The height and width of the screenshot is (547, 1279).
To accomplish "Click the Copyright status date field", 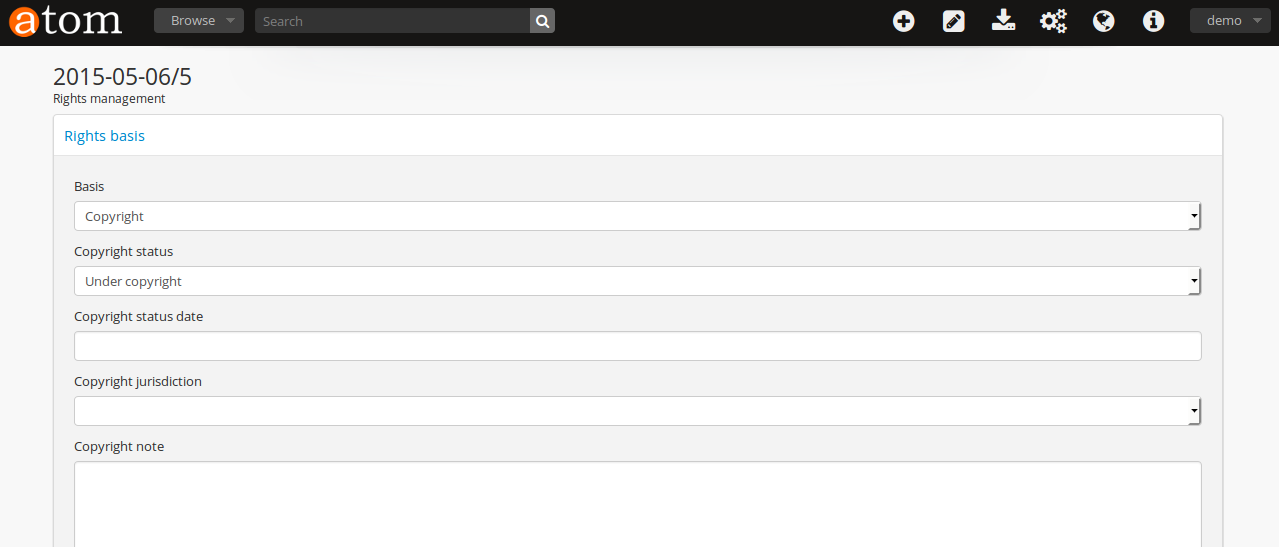I will 637,346.
